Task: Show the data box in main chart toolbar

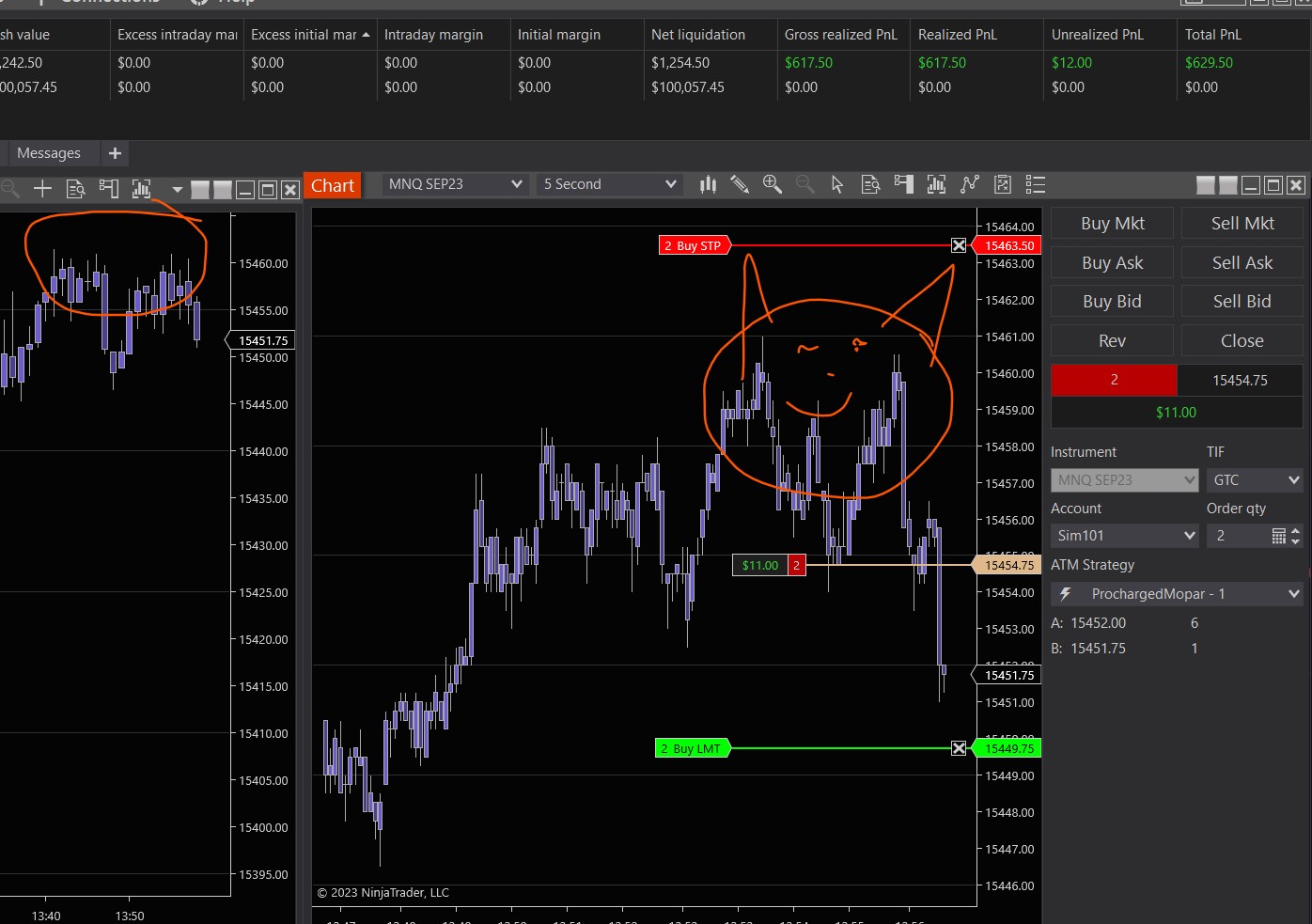Action: 870,184
